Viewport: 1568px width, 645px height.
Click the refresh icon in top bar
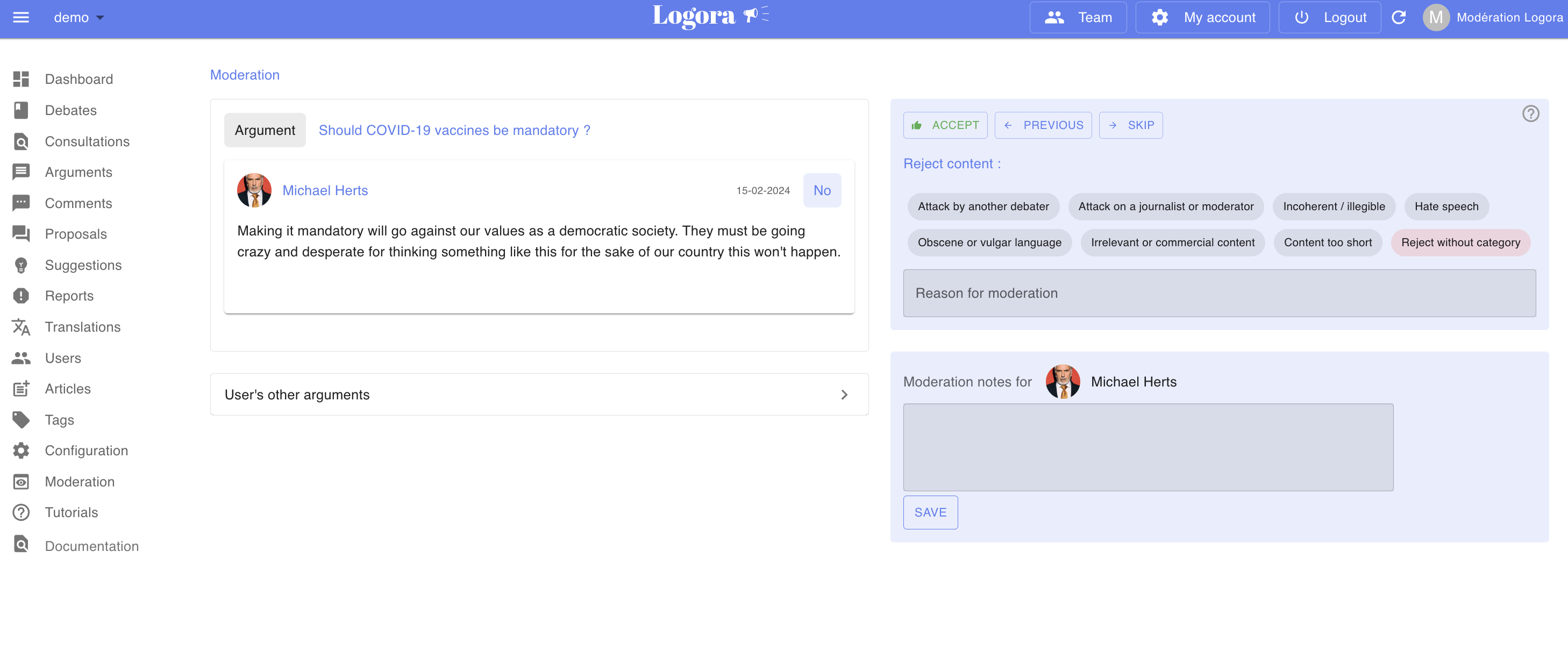(1398, 17)
